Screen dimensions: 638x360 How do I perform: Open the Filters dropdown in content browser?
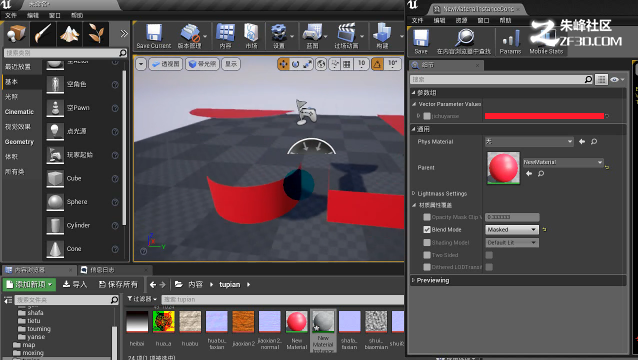[142, 299]
